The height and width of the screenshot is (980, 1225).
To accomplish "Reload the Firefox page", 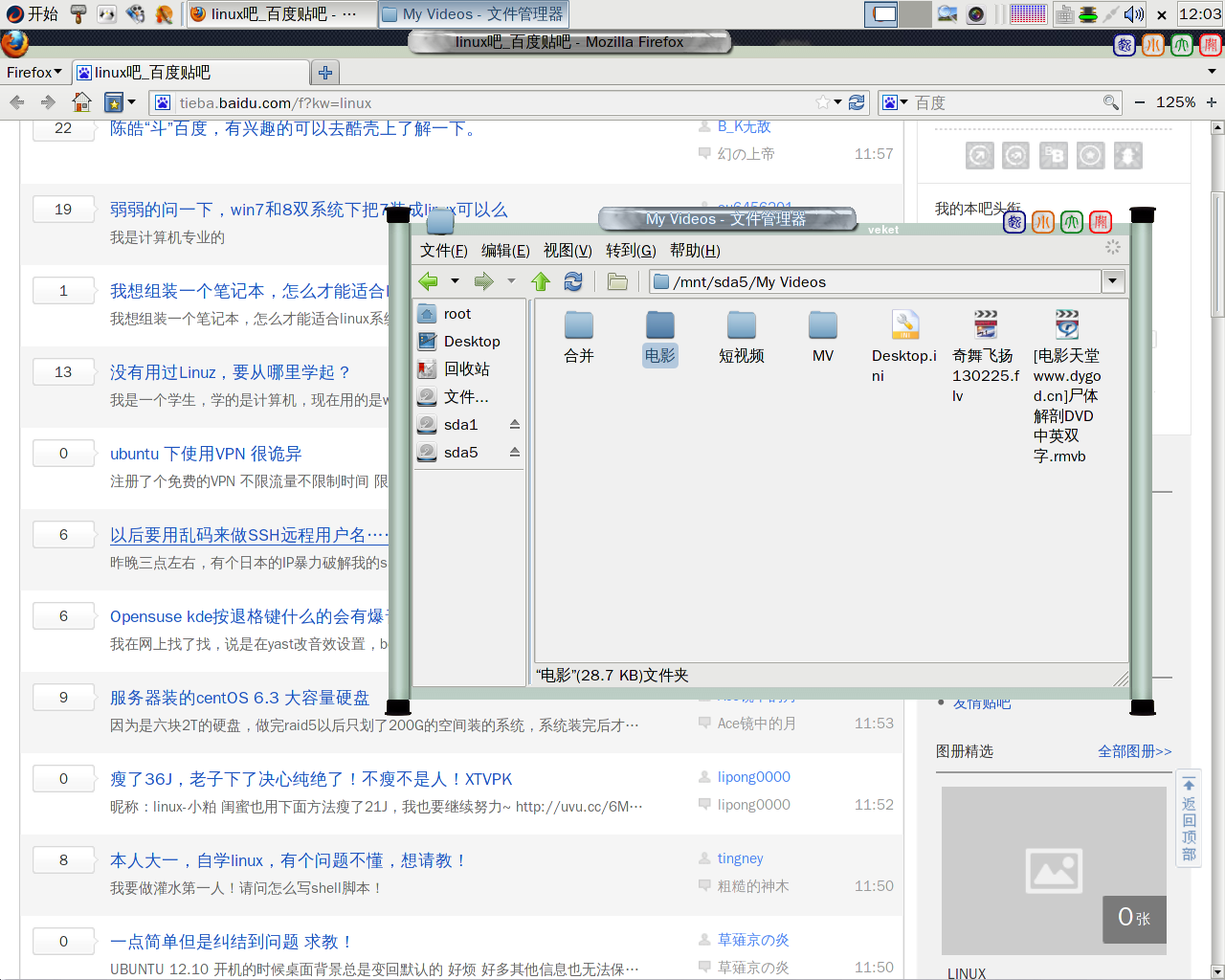I will pyautogui.click(x=857, y=102).
